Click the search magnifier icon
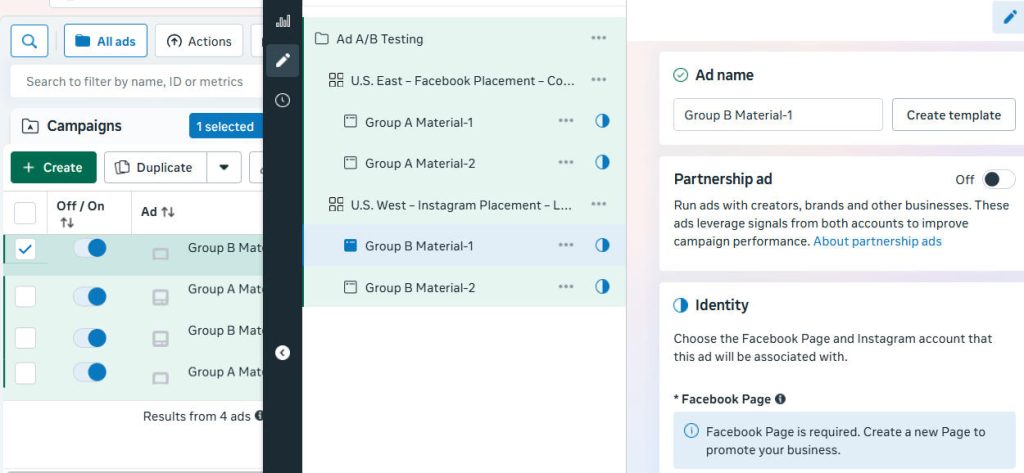 coord(29,41)
